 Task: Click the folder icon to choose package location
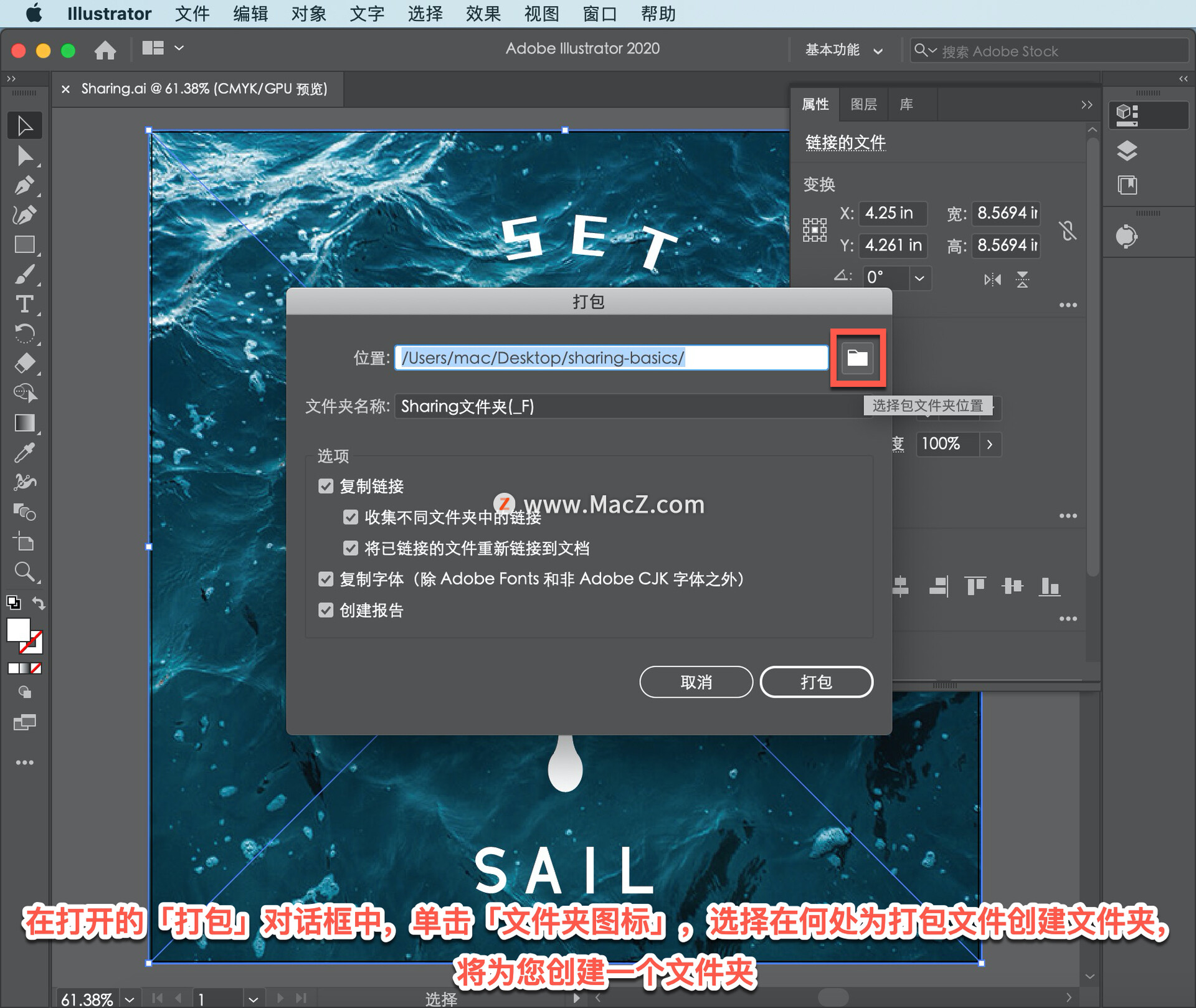[858, 358]
